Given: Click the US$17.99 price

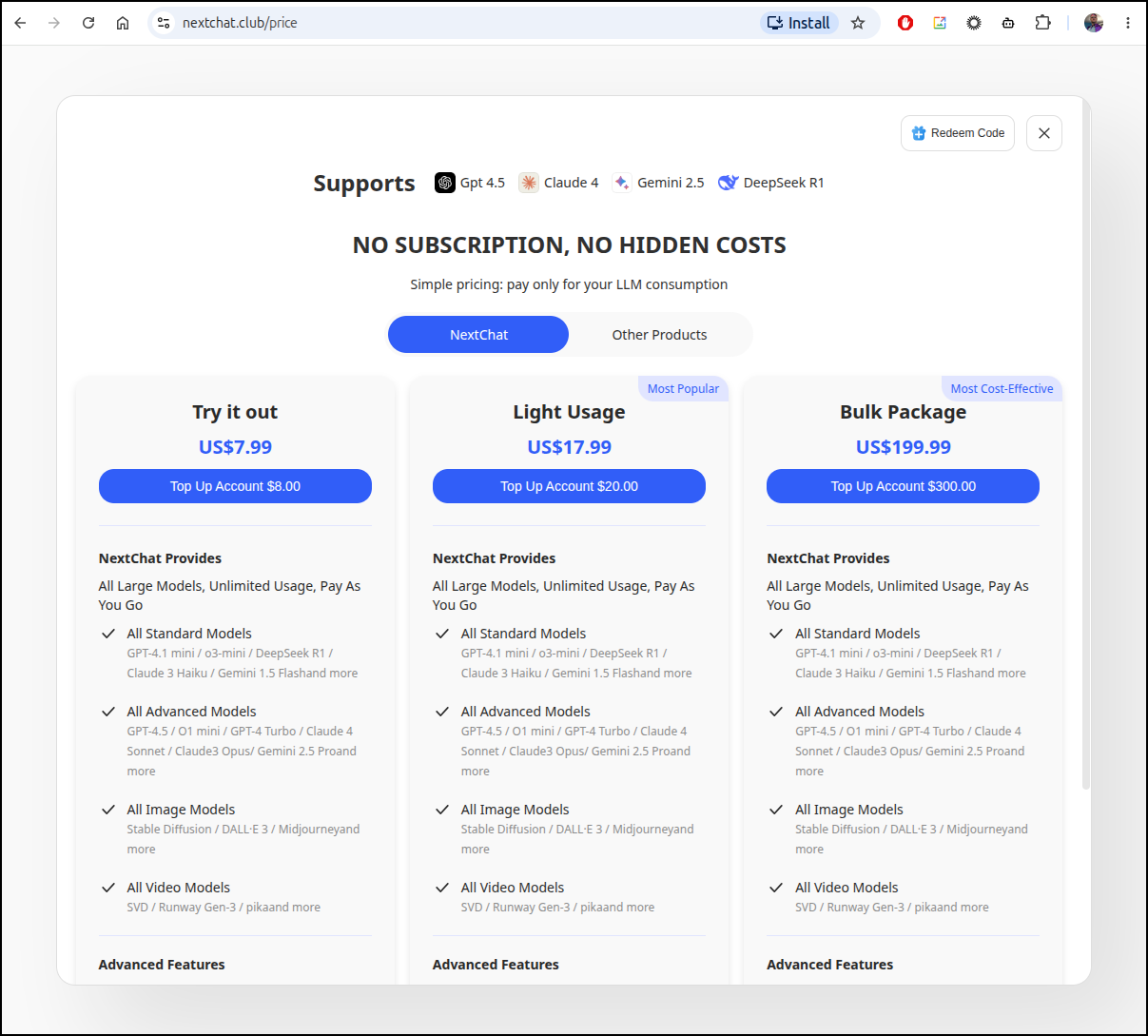Looking at the screenshot, I should click(569, 447).
